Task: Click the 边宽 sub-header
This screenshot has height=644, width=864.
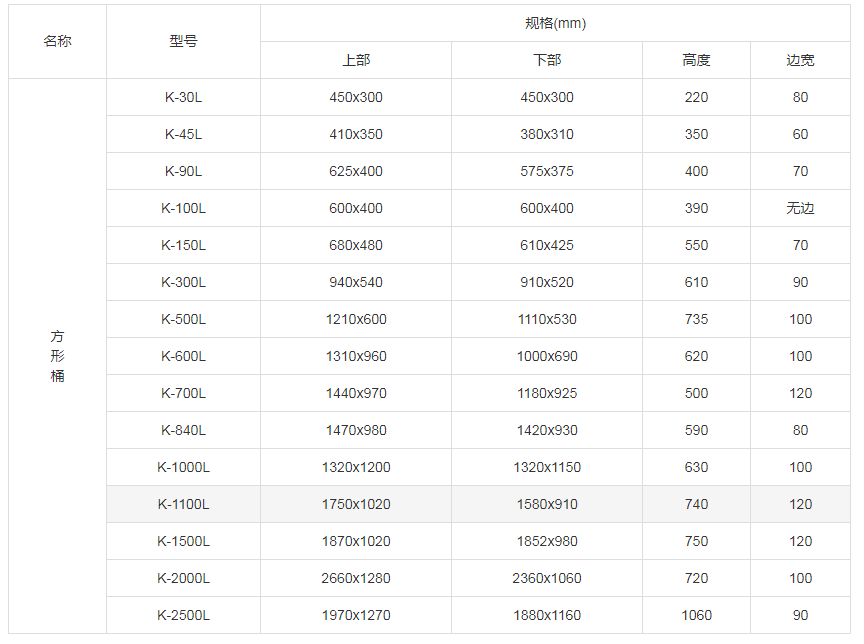Action: [x=800, y=60]
